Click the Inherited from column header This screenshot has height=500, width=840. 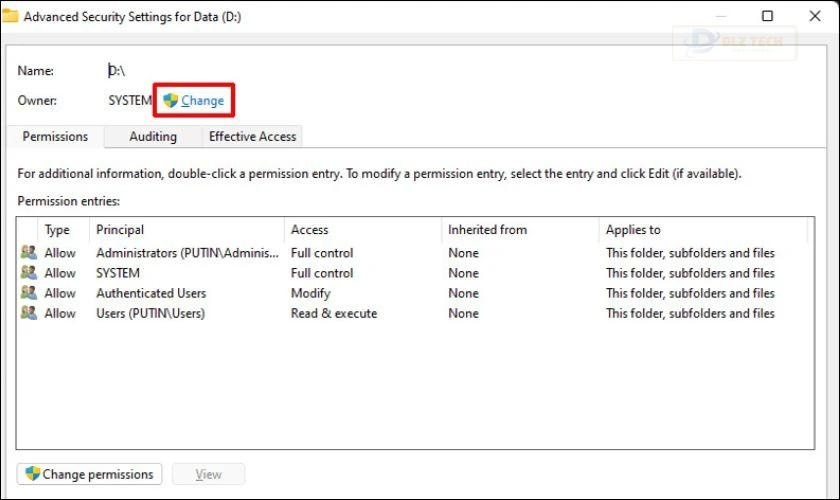point(486,230)
